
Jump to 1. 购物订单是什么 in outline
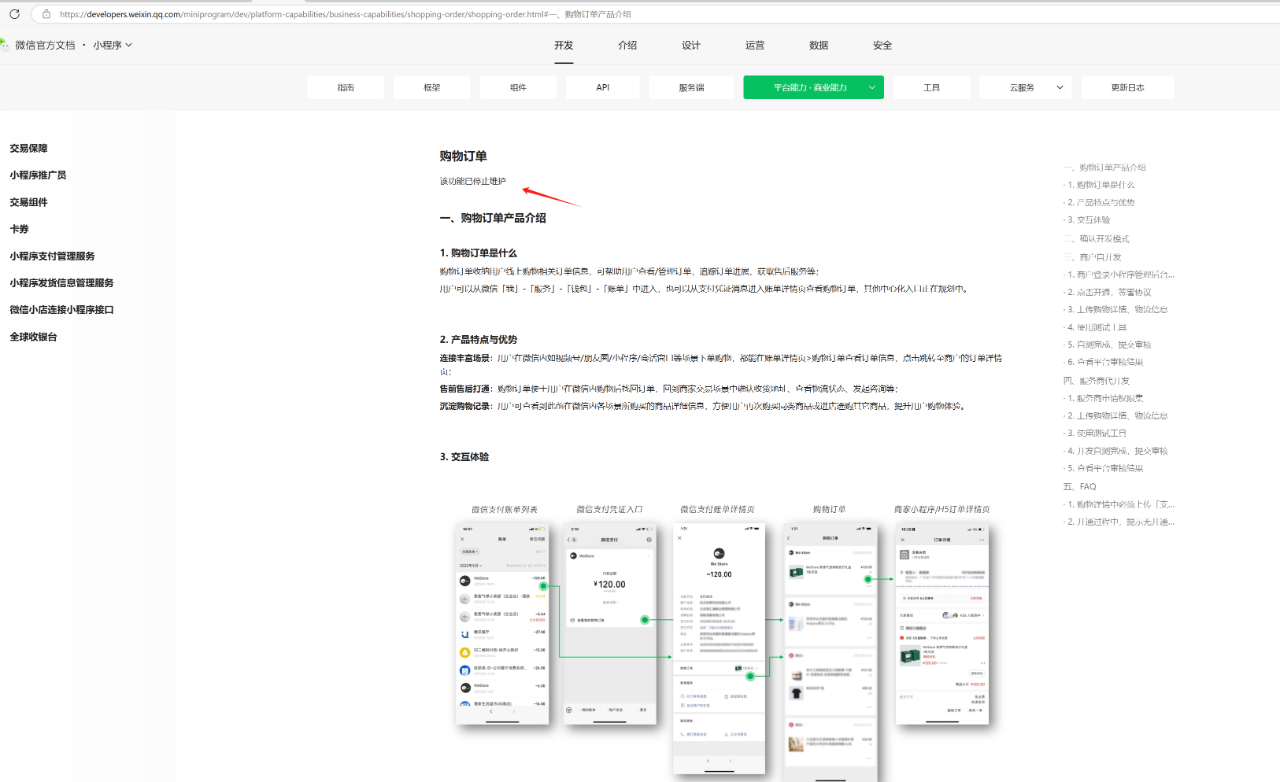pyautogui.click(x=1099, y=185)
